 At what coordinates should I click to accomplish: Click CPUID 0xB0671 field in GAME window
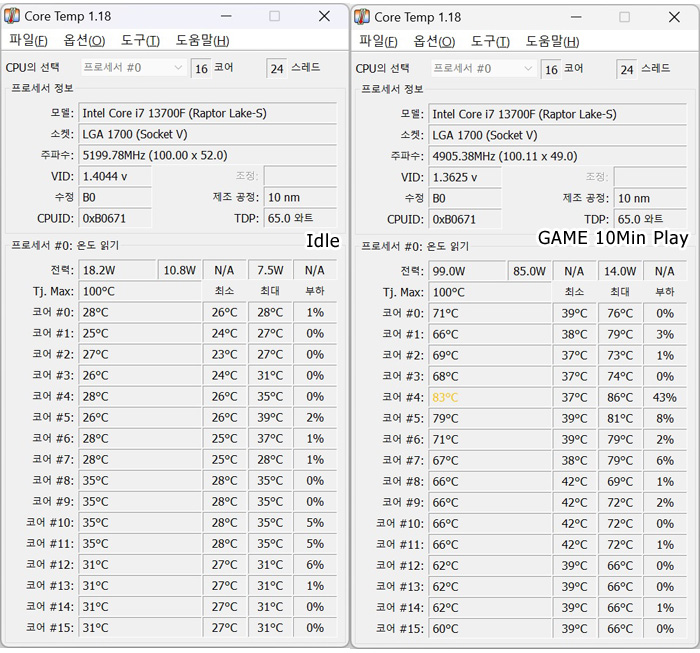pyautogui.click(x=465, y=219)
